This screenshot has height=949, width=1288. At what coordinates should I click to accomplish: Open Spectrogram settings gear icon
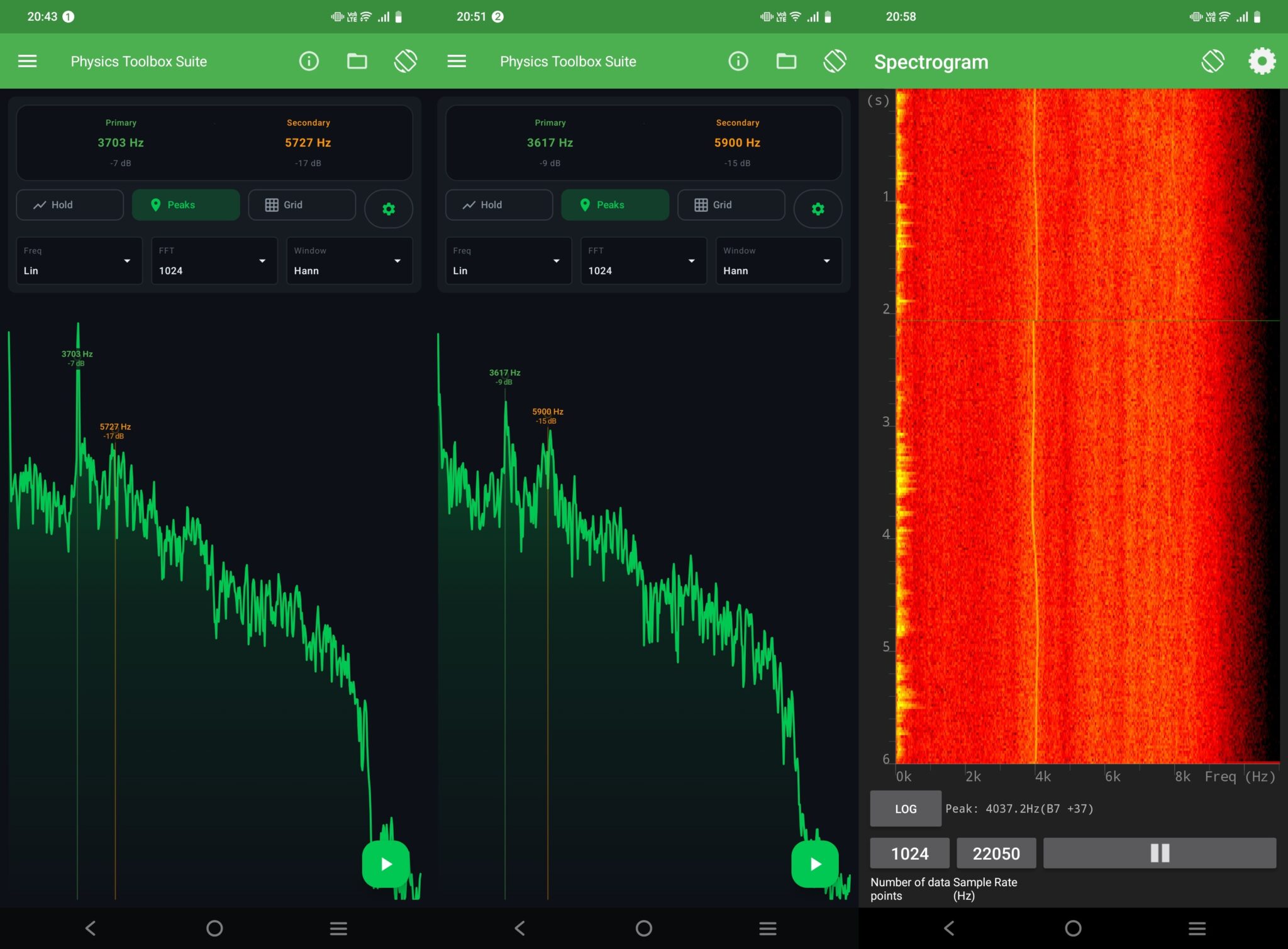tap(1262, 61)
